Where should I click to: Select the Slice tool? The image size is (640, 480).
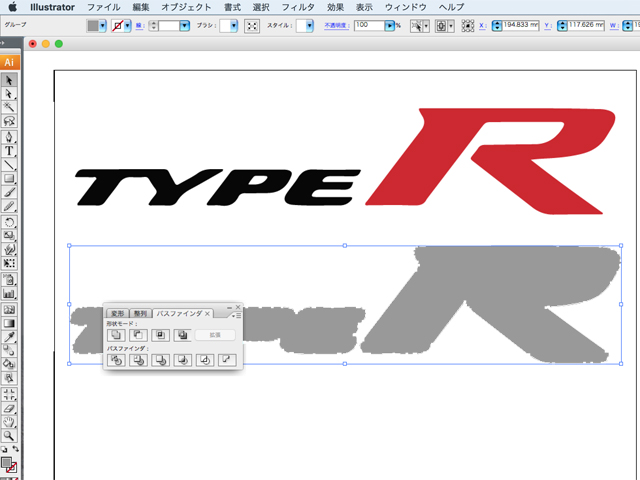point(9,394)
